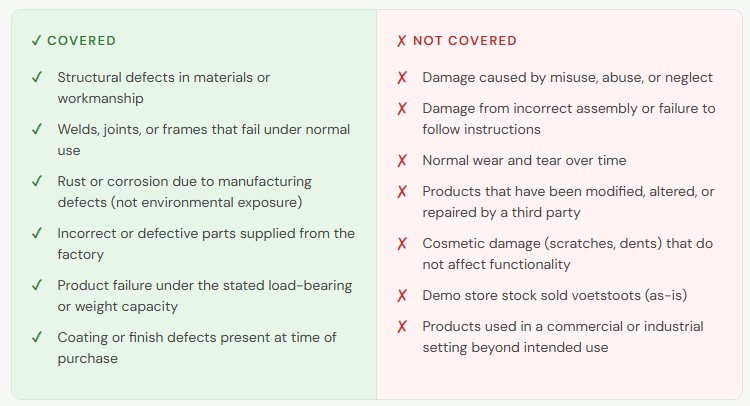Viewport: 750px width, 406px height.
Task: Click red X beside Demo store stock item
Action: 402,295
